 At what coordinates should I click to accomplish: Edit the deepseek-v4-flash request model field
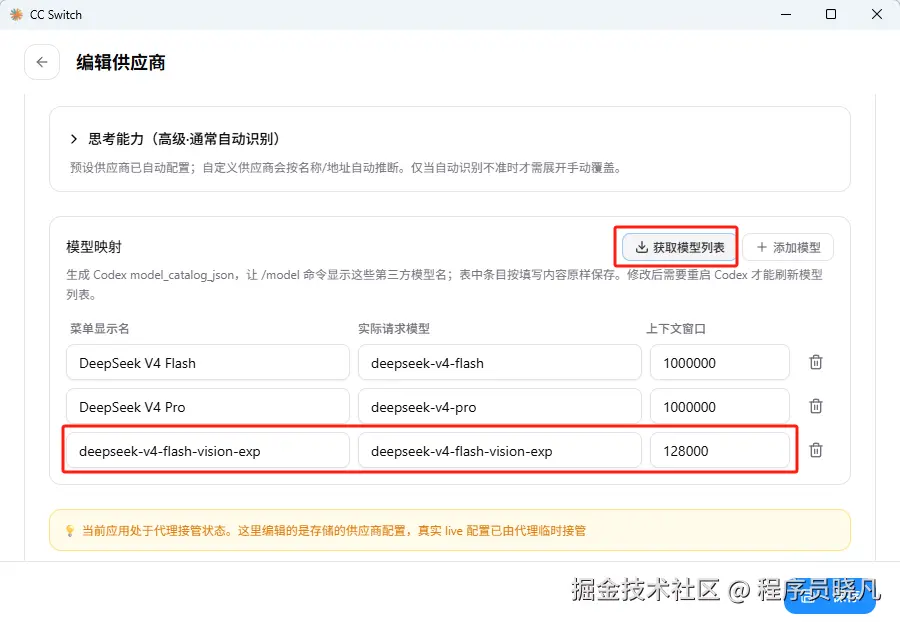[x=499, y=363]
